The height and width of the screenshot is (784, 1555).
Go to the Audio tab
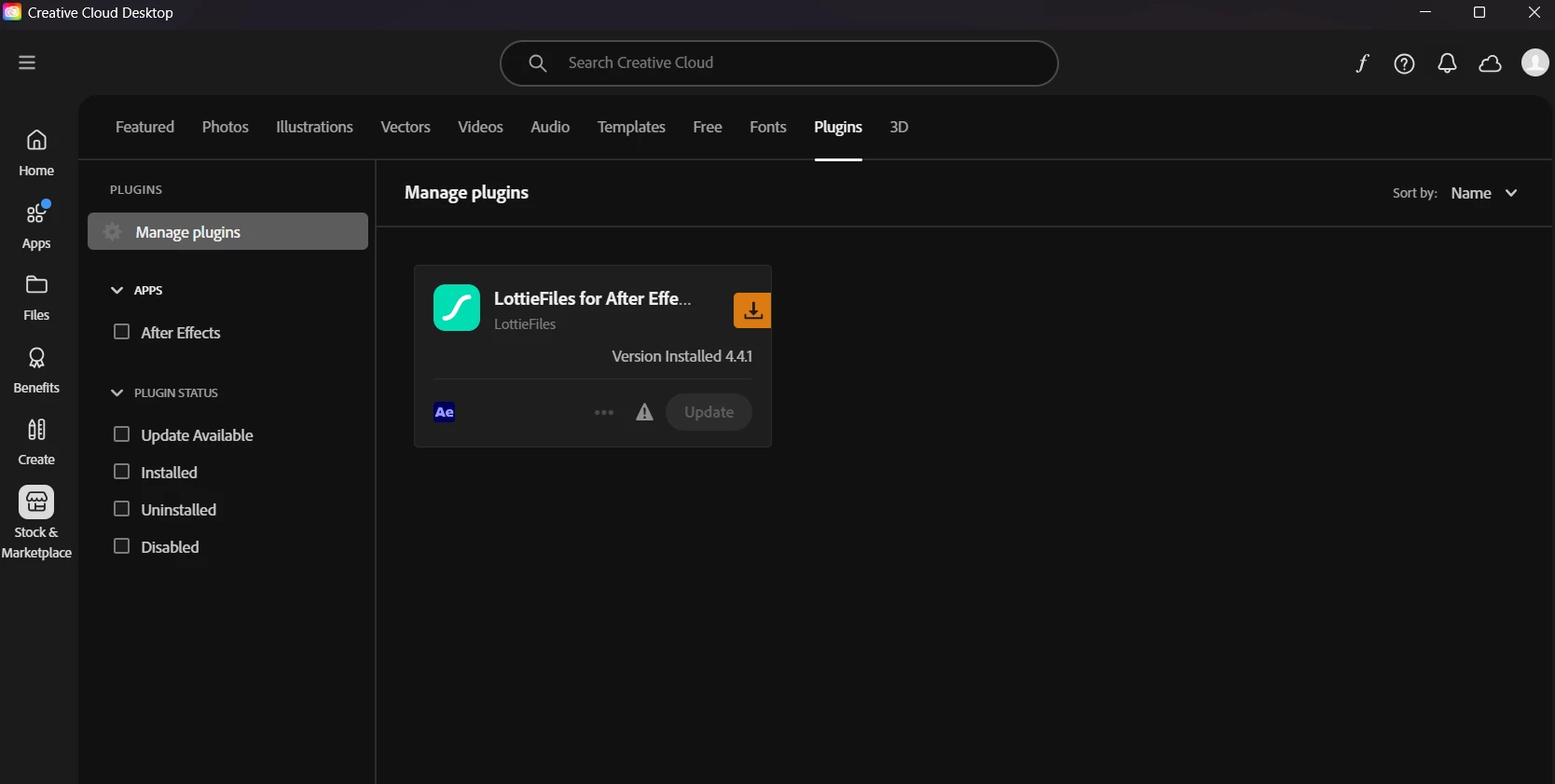pyautogui.click(x=550, y=127)
